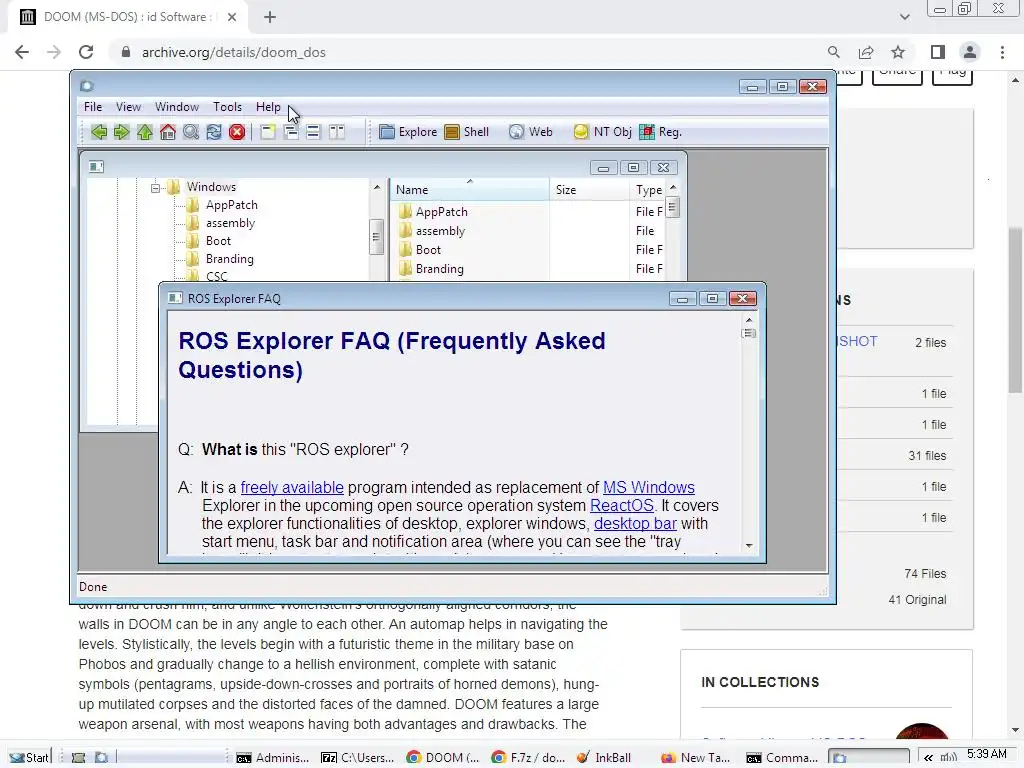Click the taskbar clock 5:39 AM
This screenshot has height=768, width=1024.
(x=987, y=754)
